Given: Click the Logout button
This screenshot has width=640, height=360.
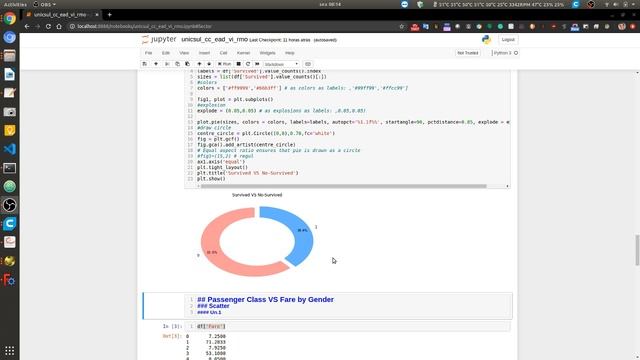Looking at the screenshot, I should coord(508,40).
